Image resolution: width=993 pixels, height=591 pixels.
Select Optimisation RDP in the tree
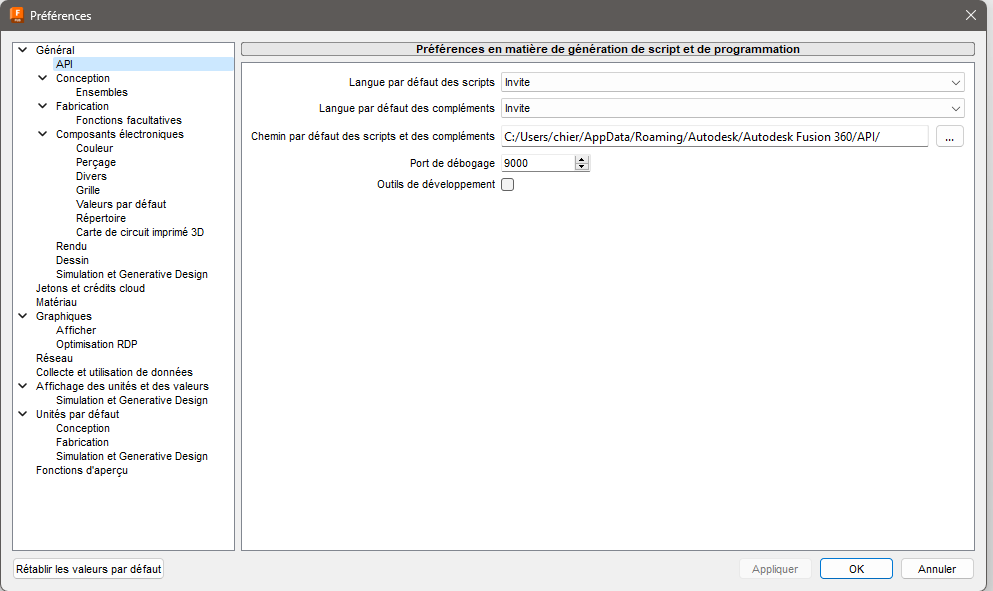click(96, 344)
